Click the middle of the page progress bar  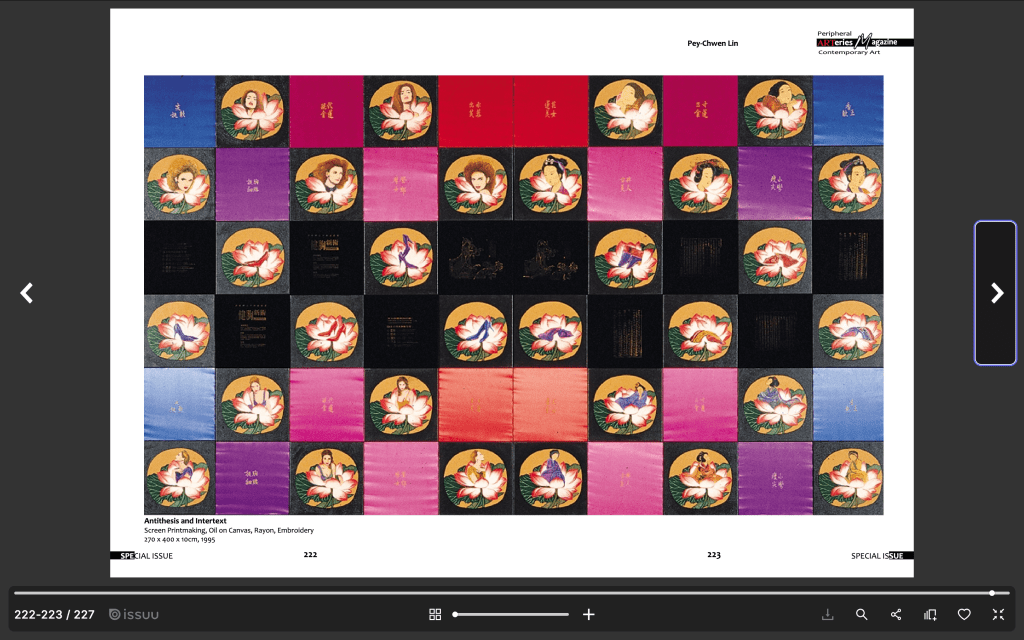pos(512,593)
